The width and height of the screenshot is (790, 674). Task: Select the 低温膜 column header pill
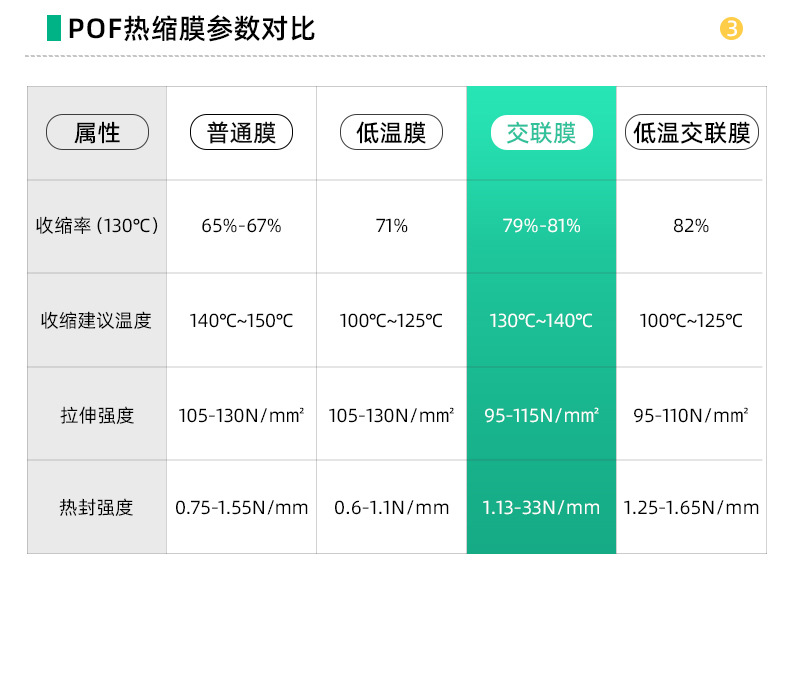coord(391,132)
